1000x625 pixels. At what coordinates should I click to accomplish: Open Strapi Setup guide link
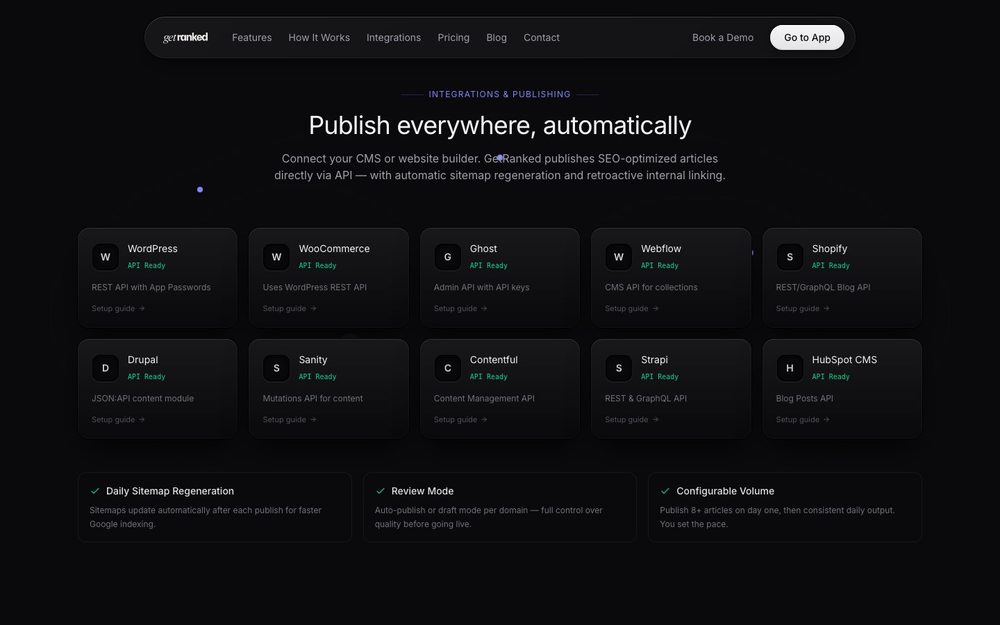pyautogui.click(x=631, y=420)
